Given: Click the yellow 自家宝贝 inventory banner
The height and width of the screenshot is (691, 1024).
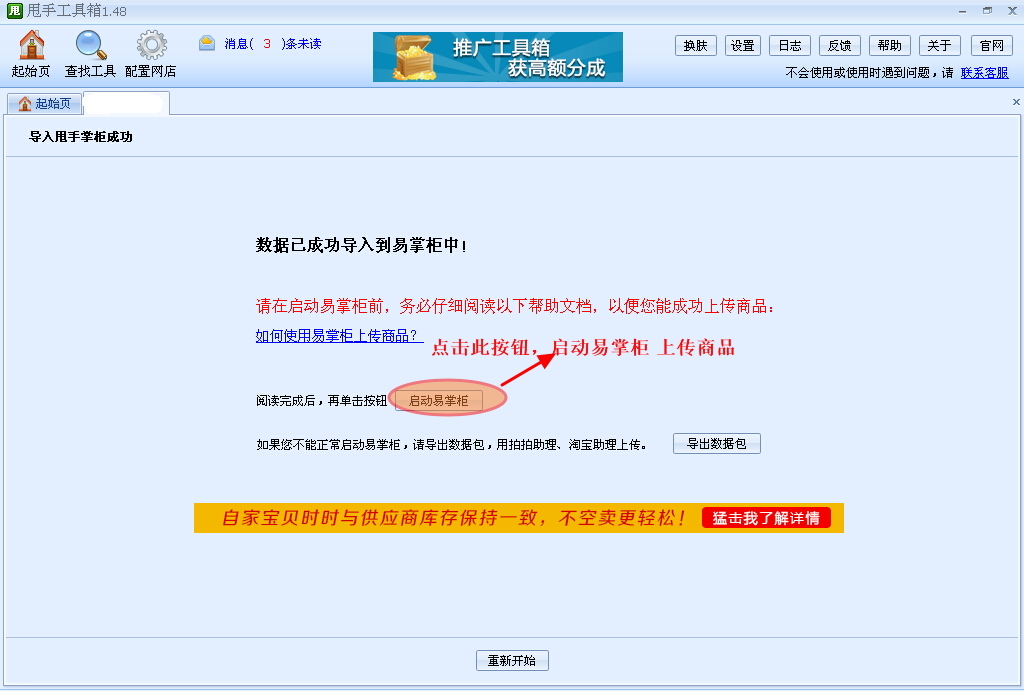Looking at the screenshot, I should point(519,518).
